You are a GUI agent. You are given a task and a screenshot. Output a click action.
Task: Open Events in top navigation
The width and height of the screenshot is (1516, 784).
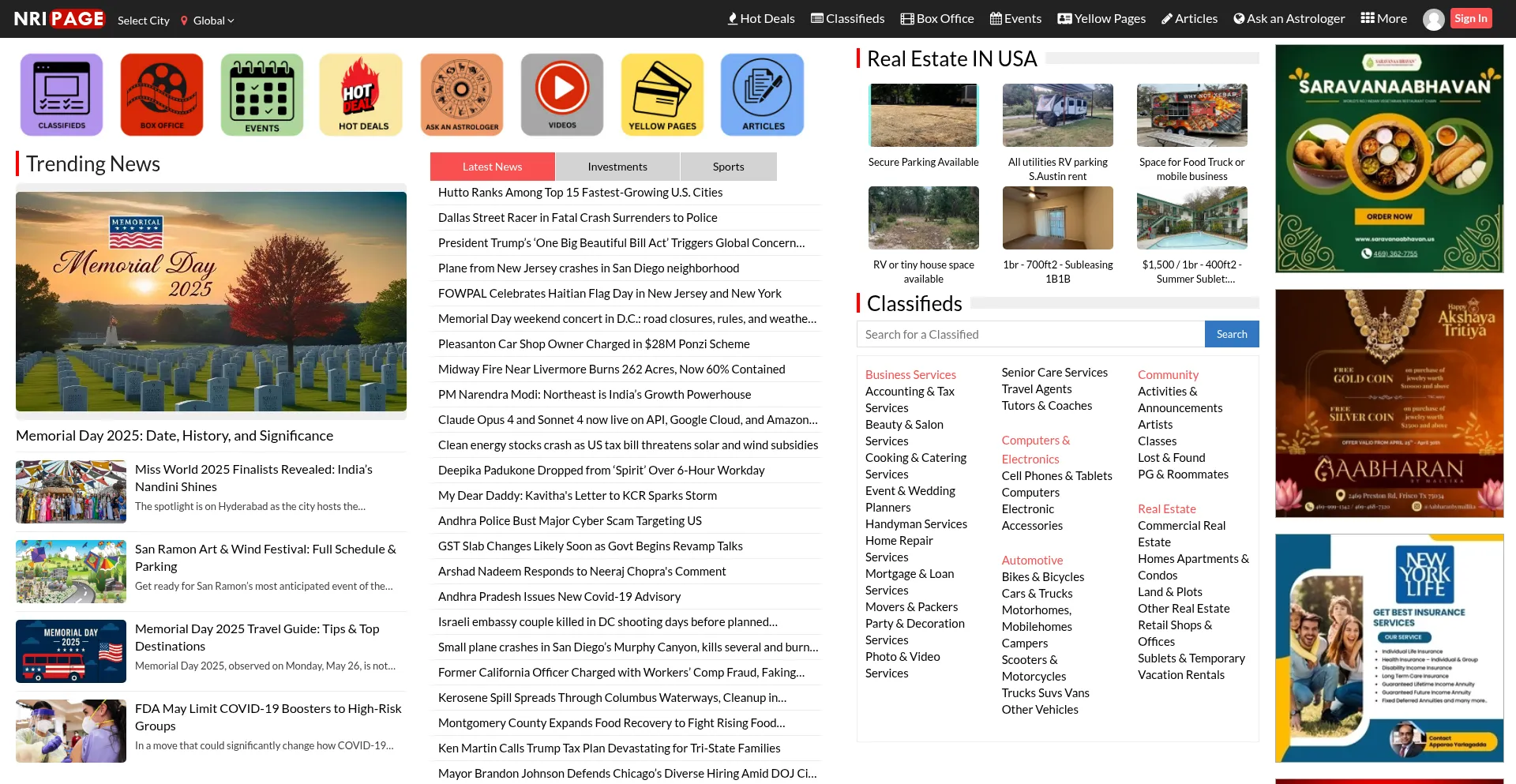tap(1015, 19)
